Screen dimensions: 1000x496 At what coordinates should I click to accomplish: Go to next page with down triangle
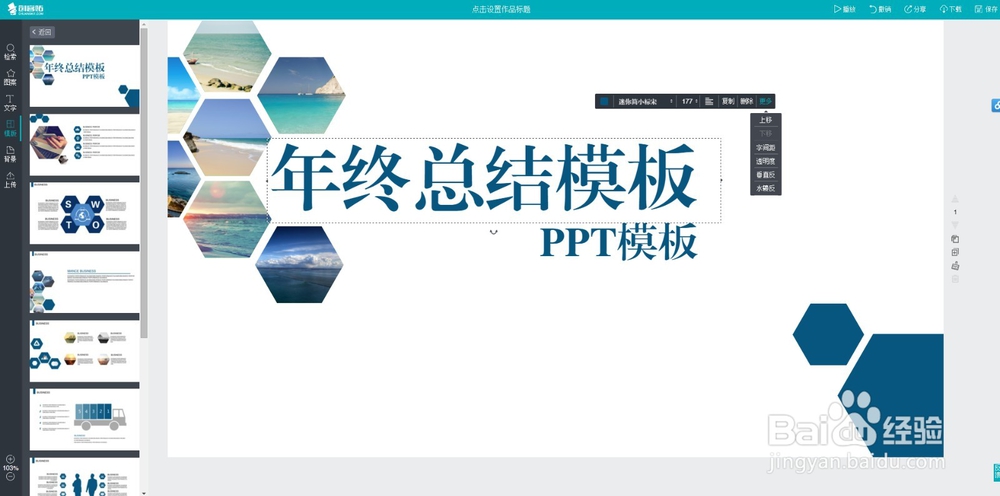955,225
